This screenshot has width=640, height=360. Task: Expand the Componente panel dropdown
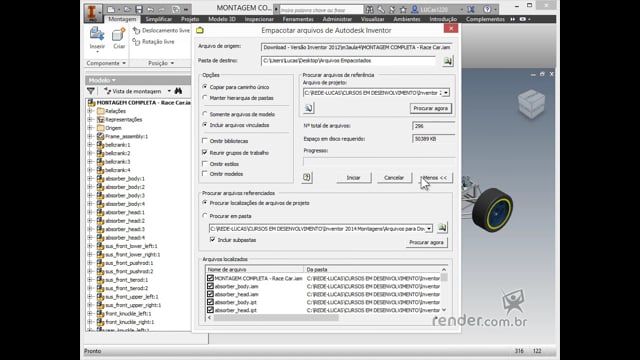click(124, 63)
